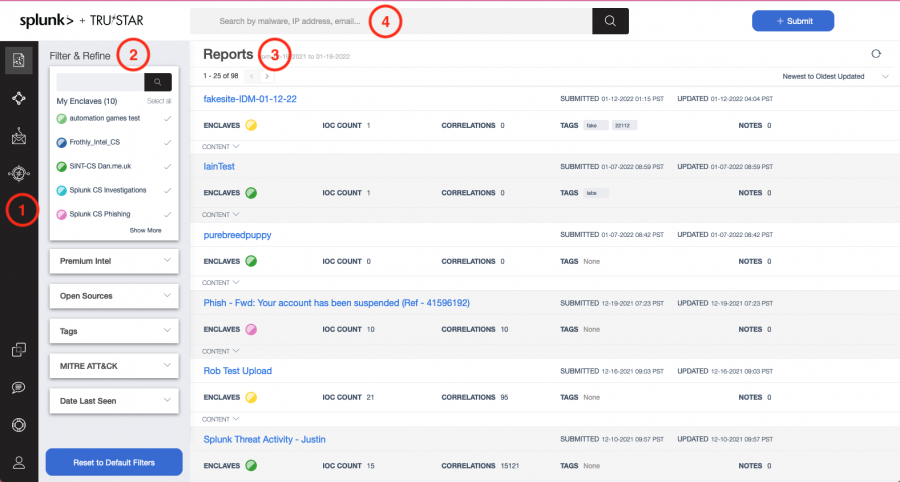Toggle Frothly_Intel_CS enclave check
The image size is (900, 482).
[x=167, y=142]
